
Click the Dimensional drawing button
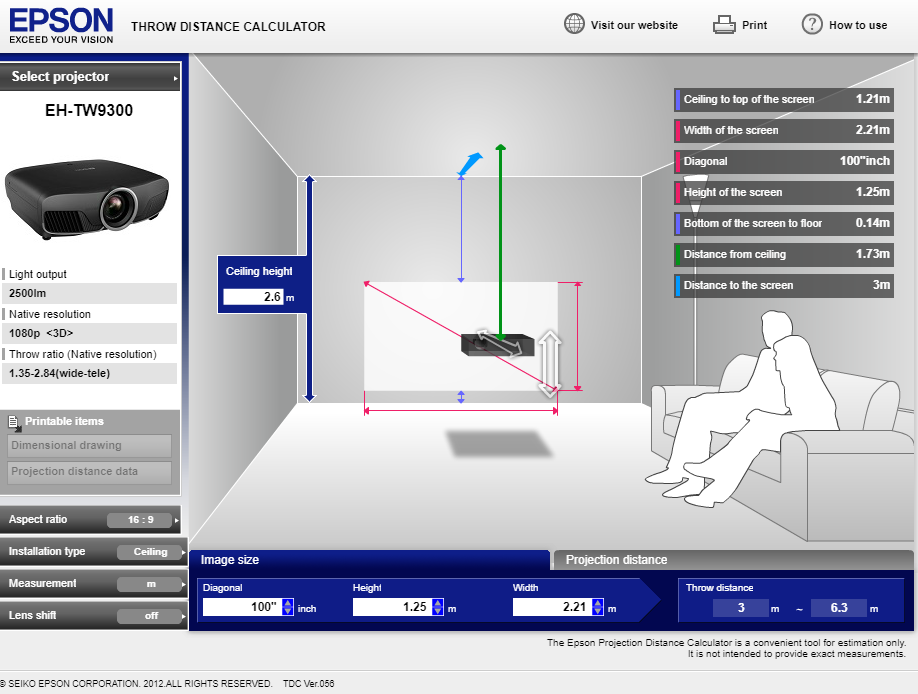point(90,446)
